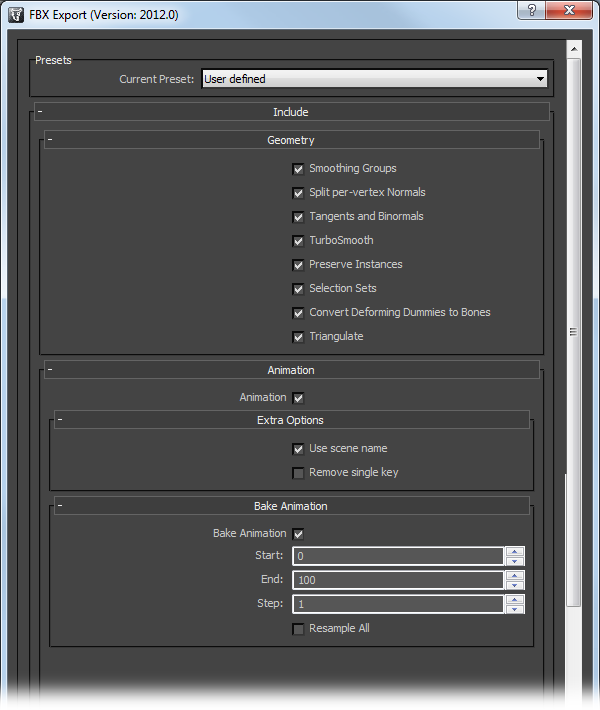Screen dimensions: 600x710
Task: Click the scrollbar up arrow
Action: (574, 49)
